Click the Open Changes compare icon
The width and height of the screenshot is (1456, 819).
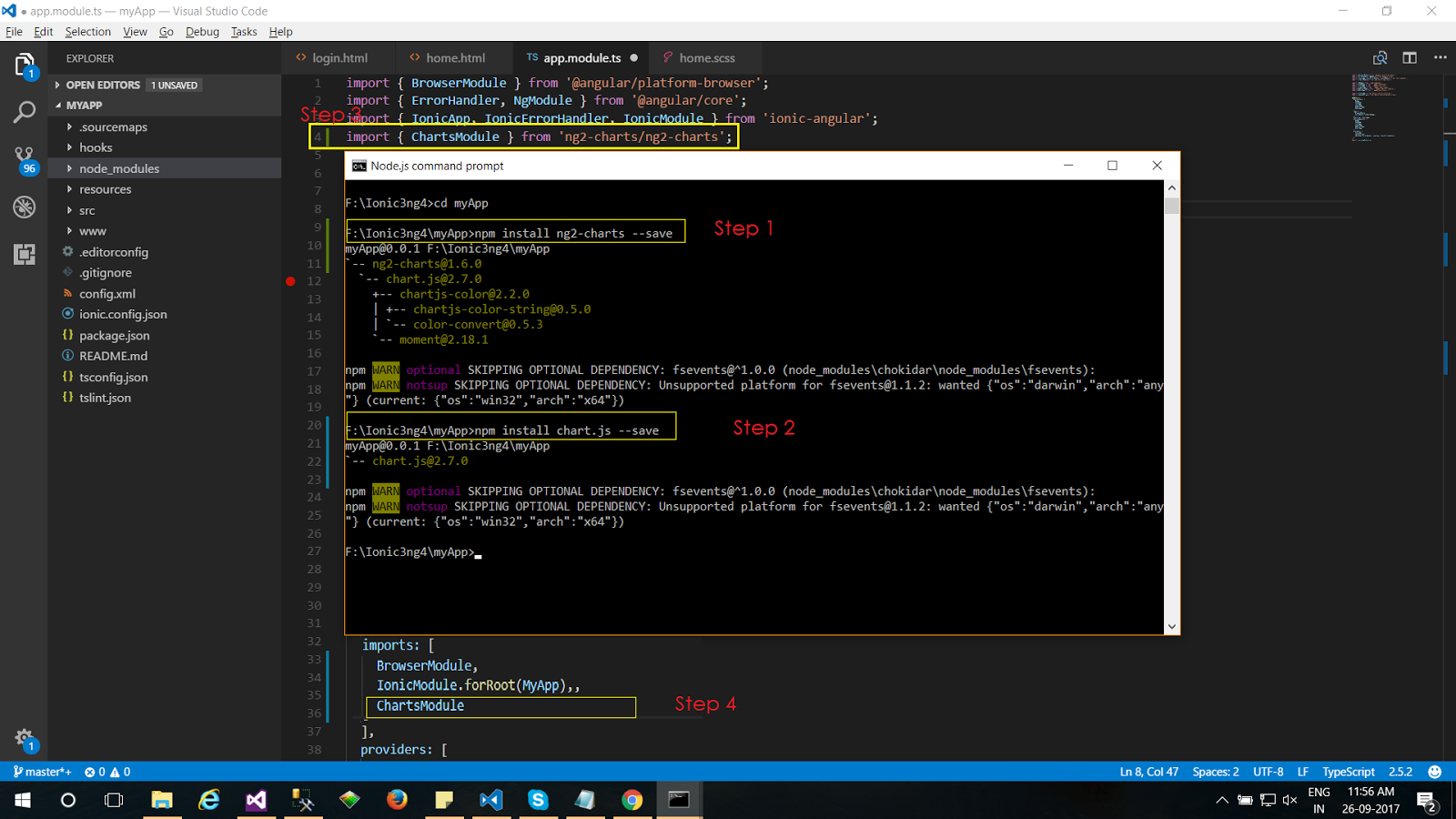tap(1380, 56)
